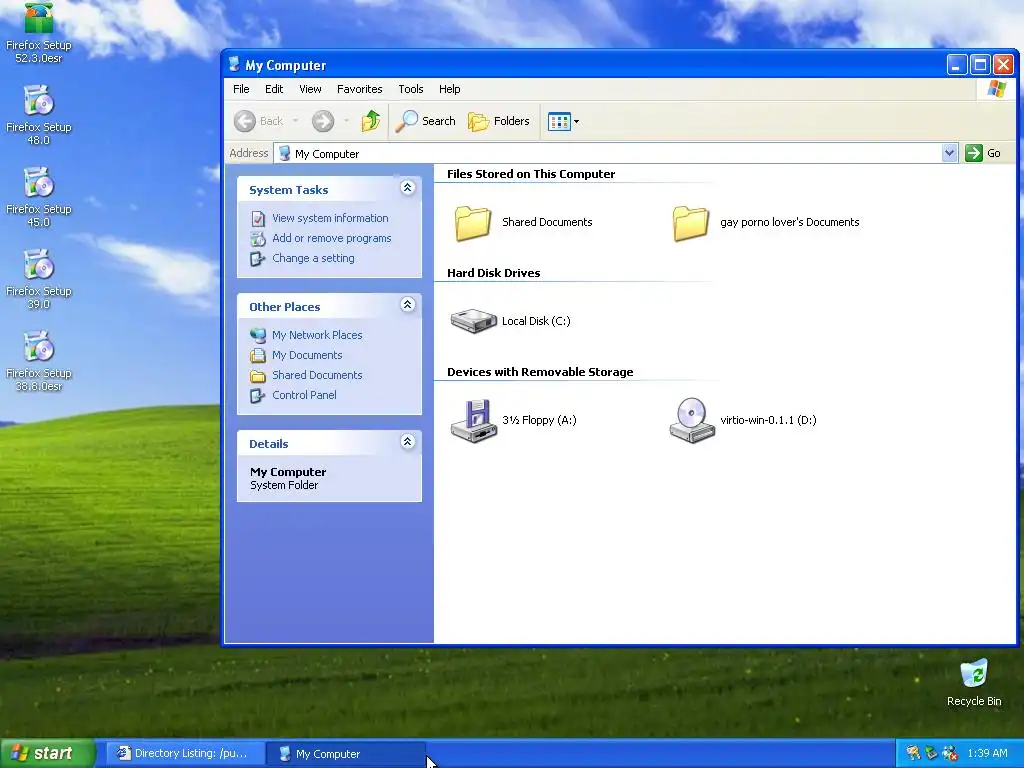Open the Forward history dropdown arrow
Viewport: 1024px width, 768px height.
coord(346,121)
